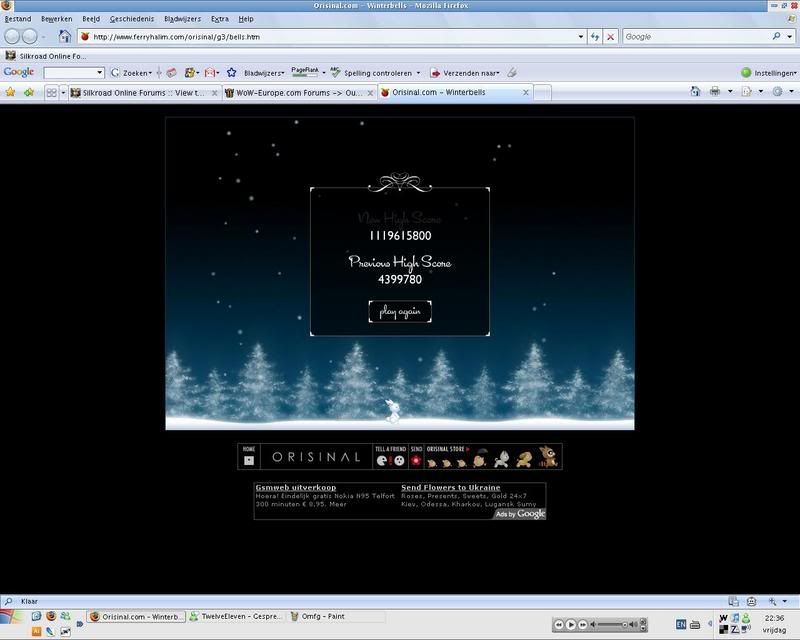Click the PageRank indicator
The width and height of the screenshot is (800, 640).
pyautogui.click(x=305, y=72)
